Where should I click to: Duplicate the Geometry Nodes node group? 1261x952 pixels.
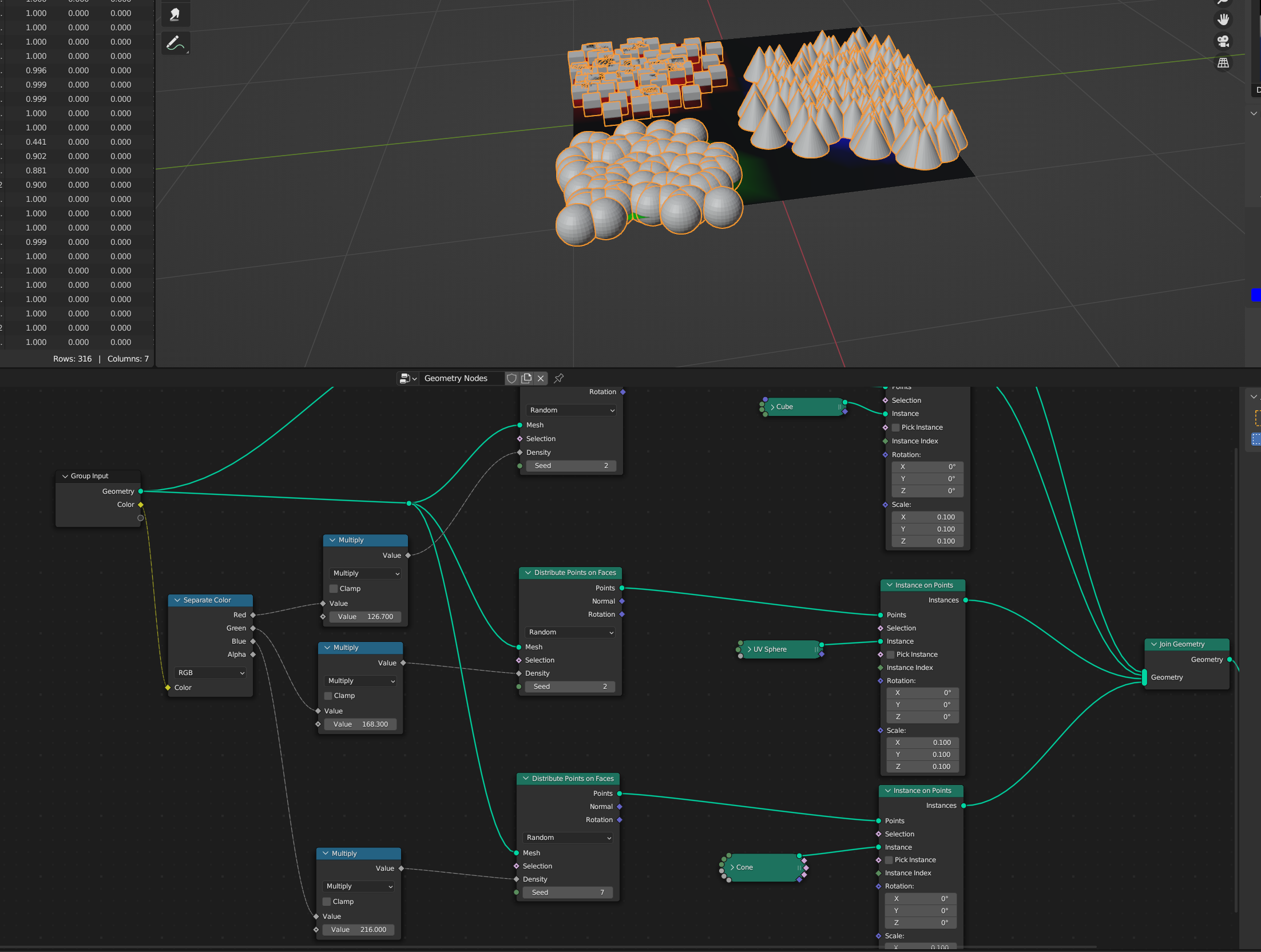pos(526,378)
